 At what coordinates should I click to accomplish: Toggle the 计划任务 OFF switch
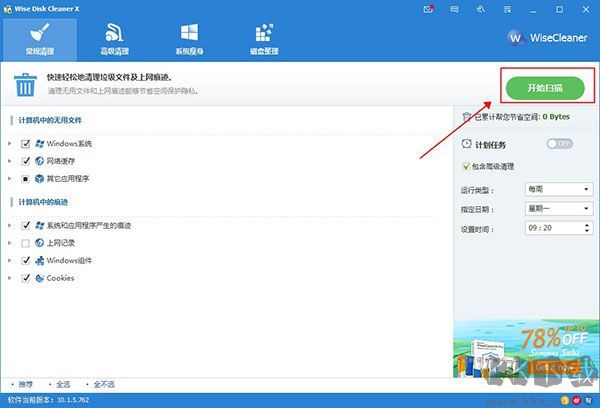[x=559, y=144]
